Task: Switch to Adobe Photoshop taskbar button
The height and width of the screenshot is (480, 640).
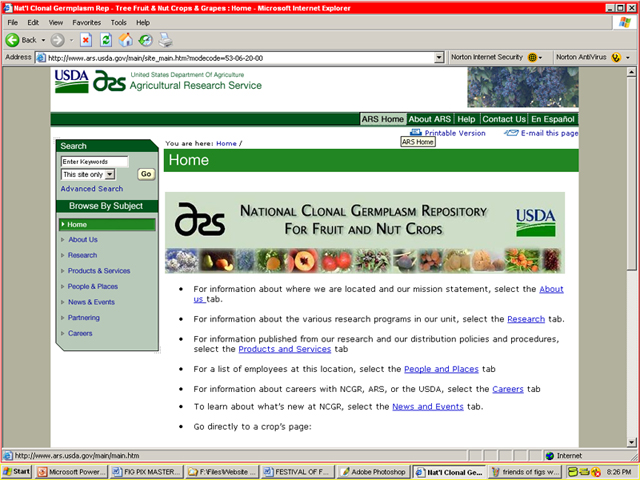Action: (373, 472)
